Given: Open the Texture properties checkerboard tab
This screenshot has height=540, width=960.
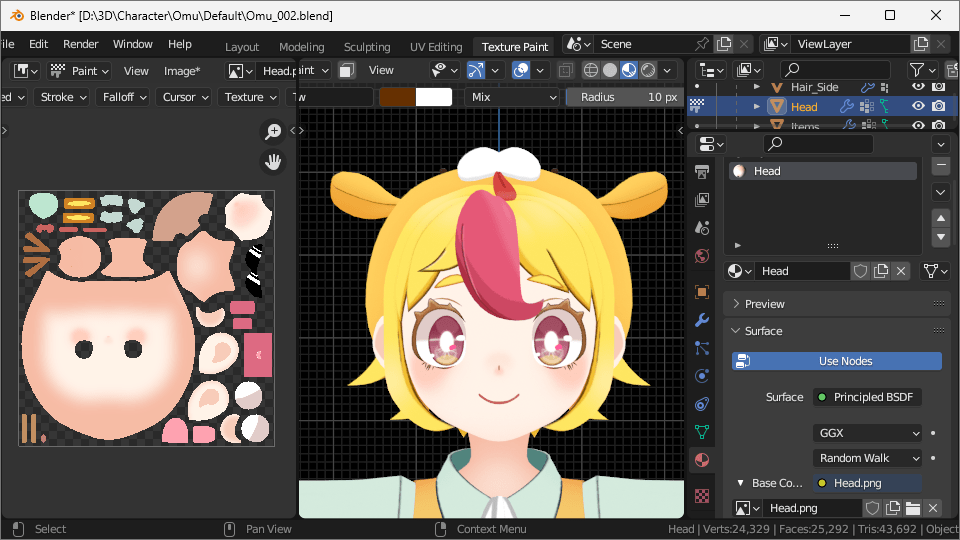Looking at the screenshot, I should (702, 495).
